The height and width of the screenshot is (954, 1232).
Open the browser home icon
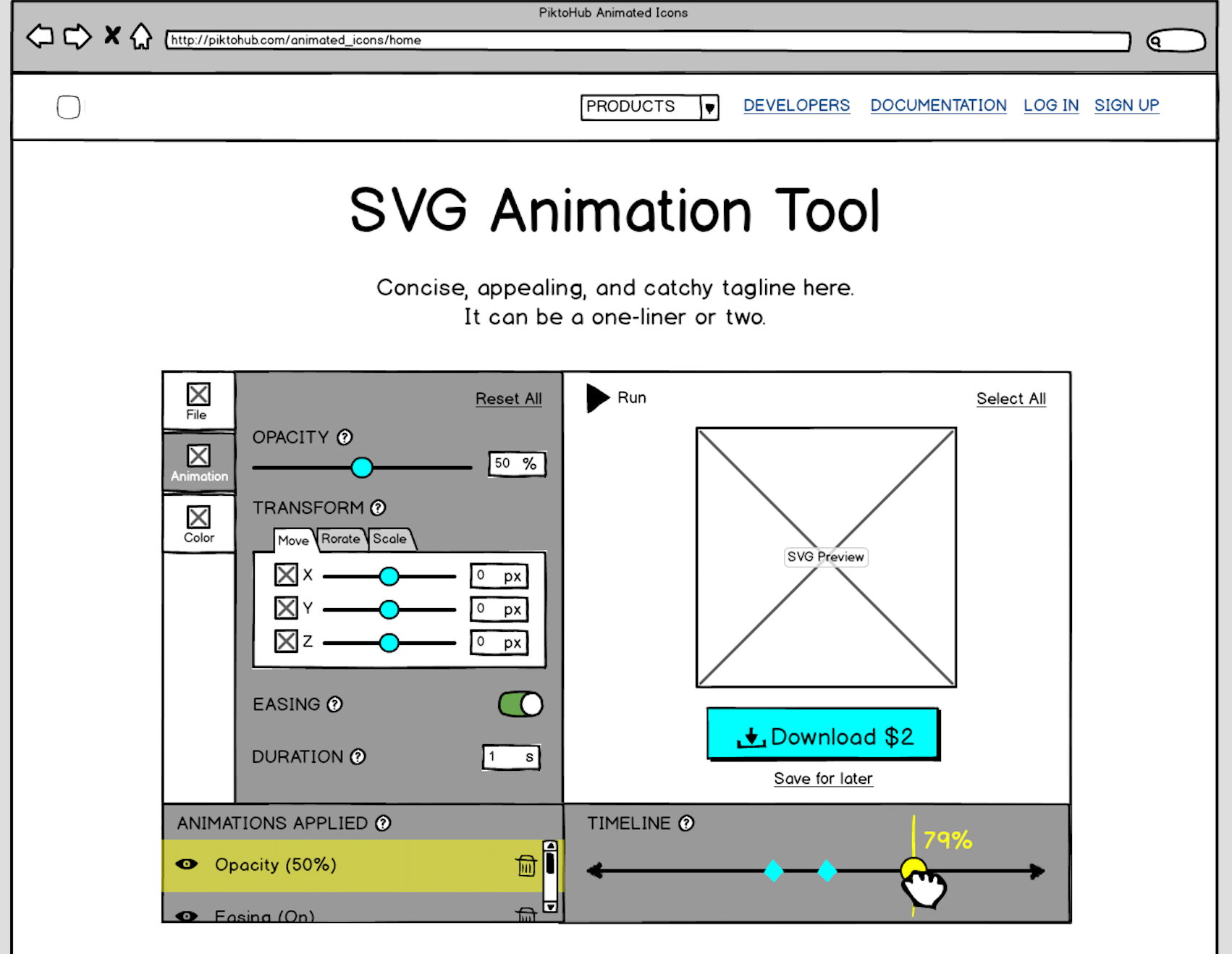pos(141,36)
